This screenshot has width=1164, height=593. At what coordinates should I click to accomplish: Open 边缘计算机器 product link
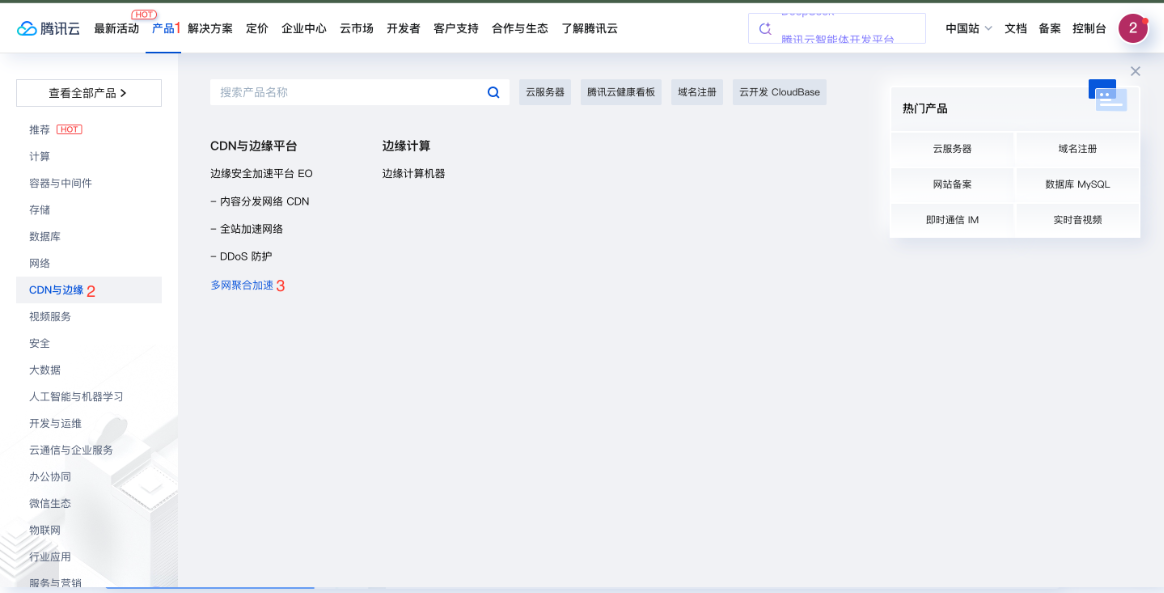[413, 173]
